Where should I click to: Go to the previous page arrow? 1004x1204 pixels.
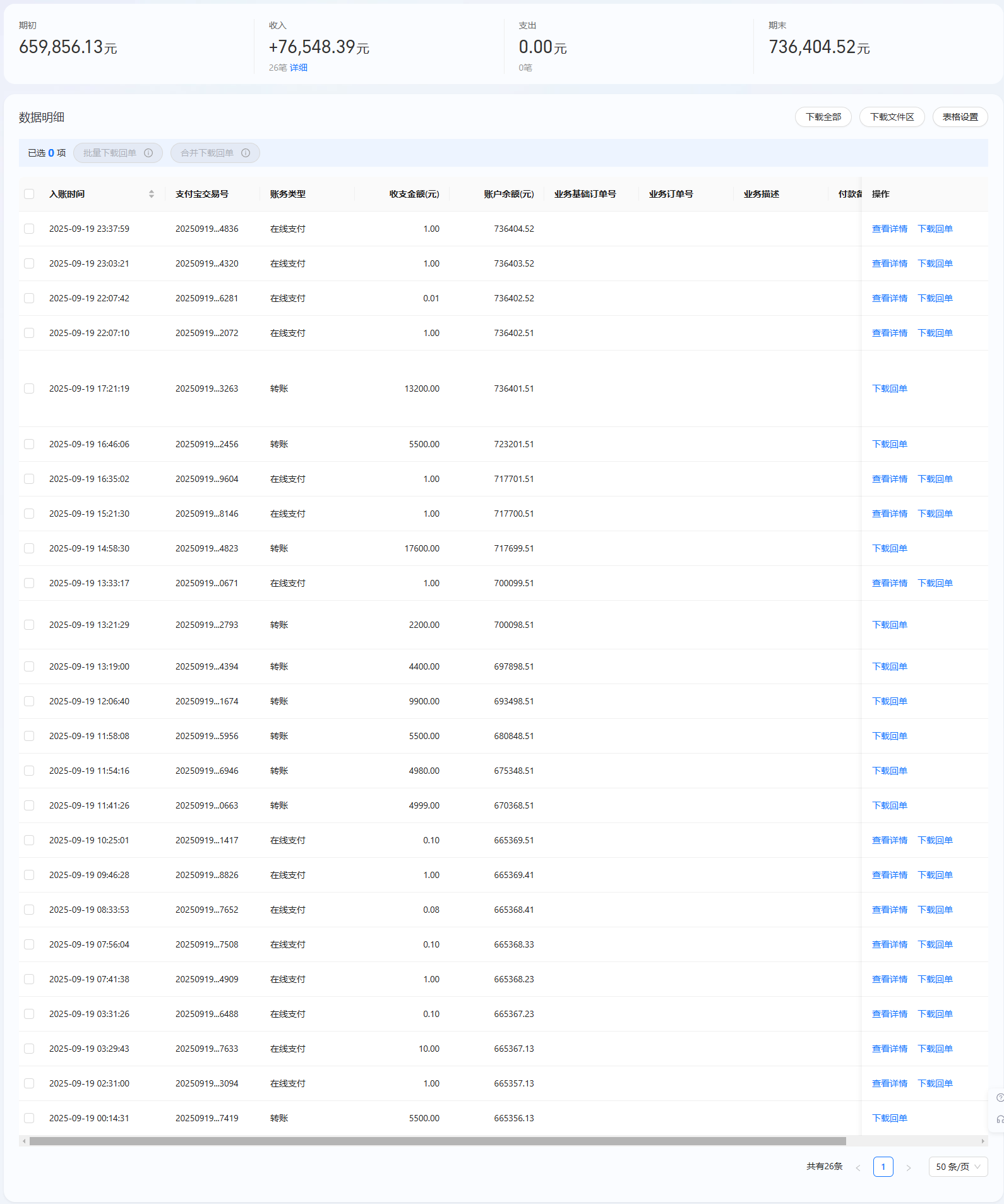coord(858,1167)
